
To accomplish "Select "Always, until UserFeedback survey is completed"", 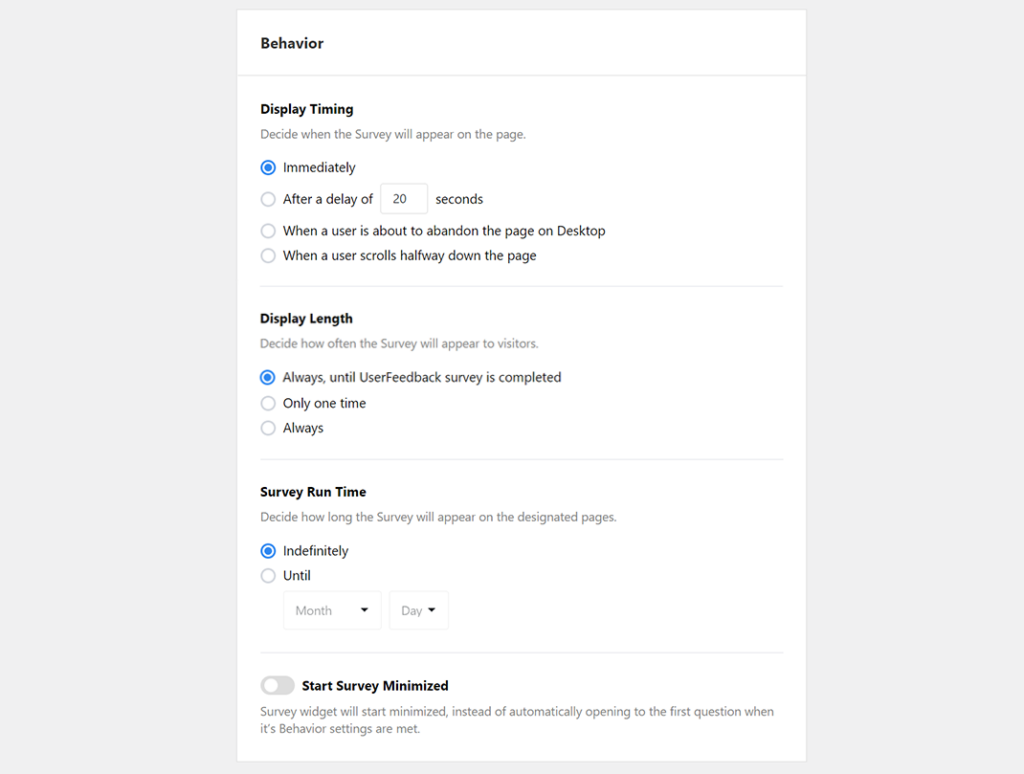I will coord(268,377).
